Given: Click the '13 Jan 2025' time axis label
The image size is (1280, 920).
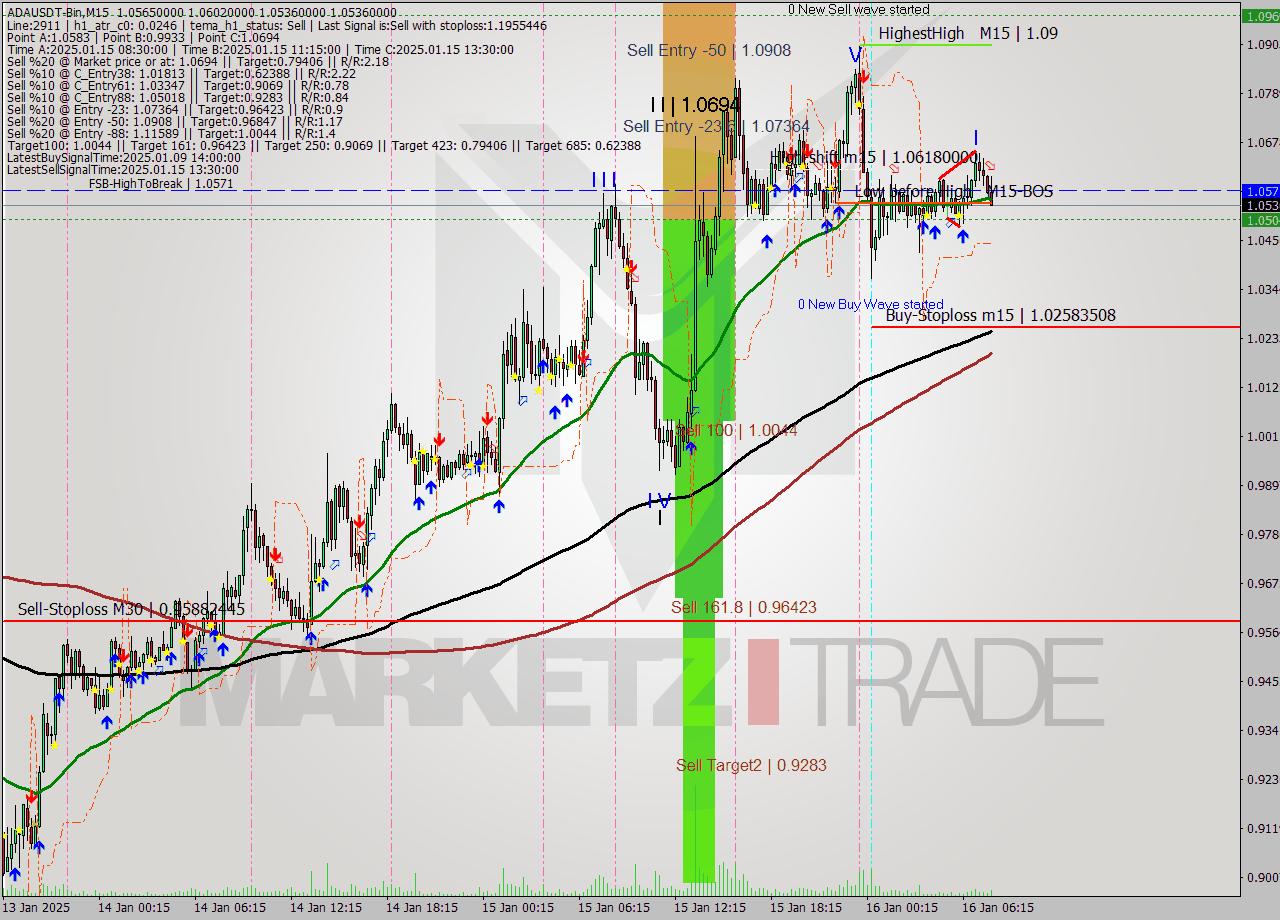Looking at the screenshot, I should tap(38, 908).
